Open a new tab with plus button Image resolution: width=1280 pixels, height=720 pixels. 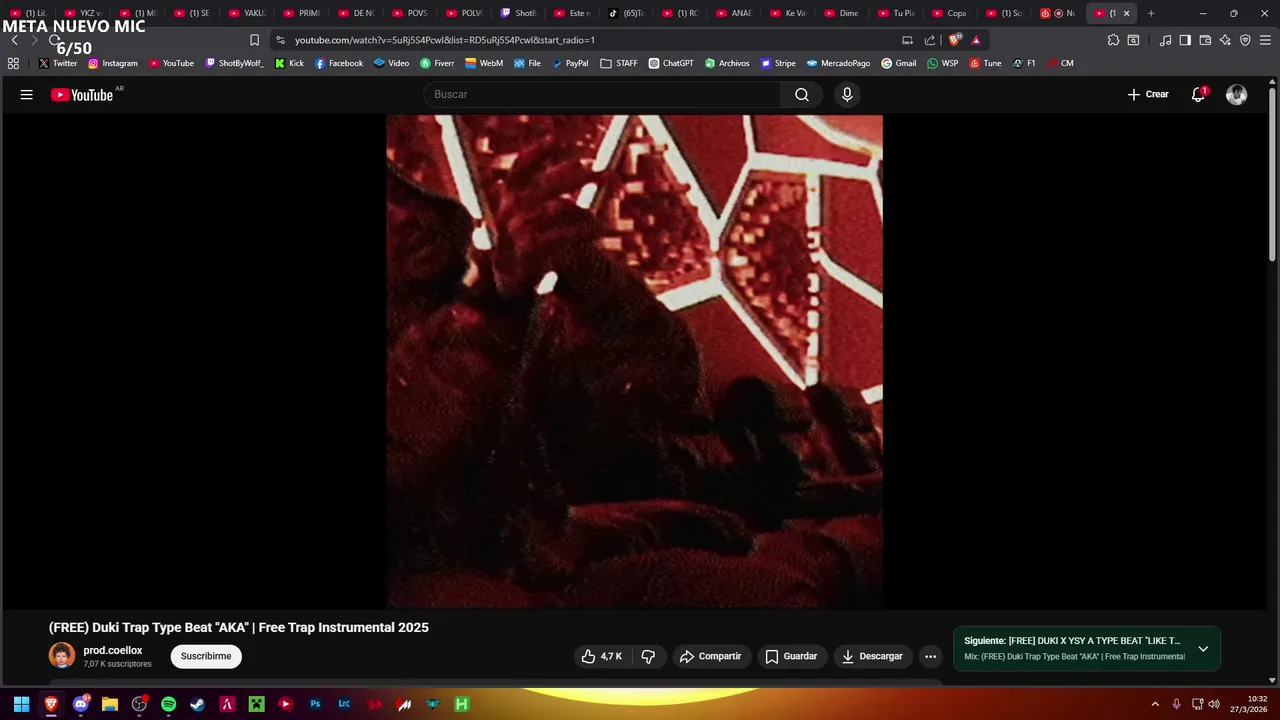pyautogui.click(x=1151, y=13)
